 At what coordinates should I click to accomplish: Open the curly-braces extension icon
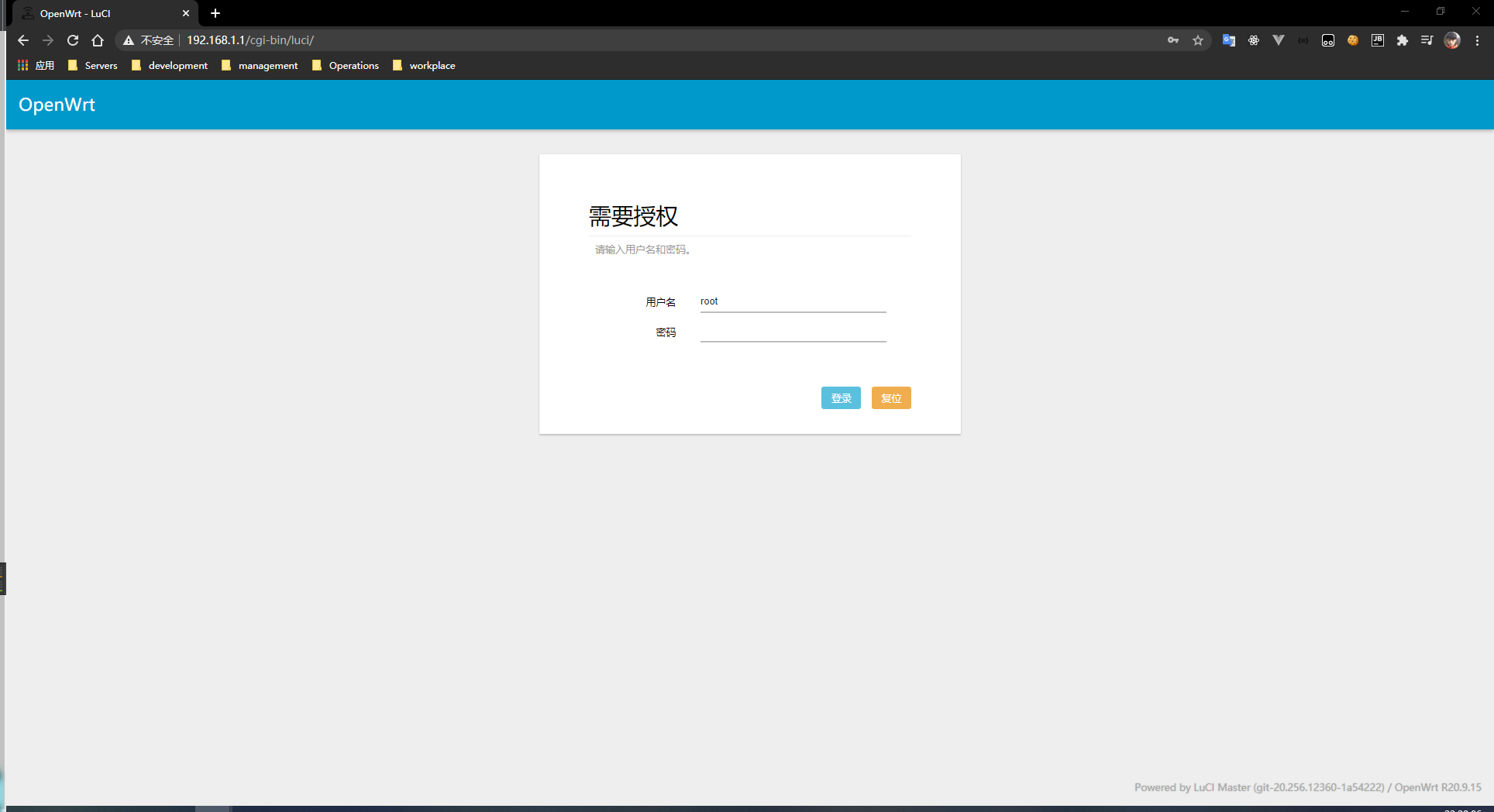(x=1303, y=40)
